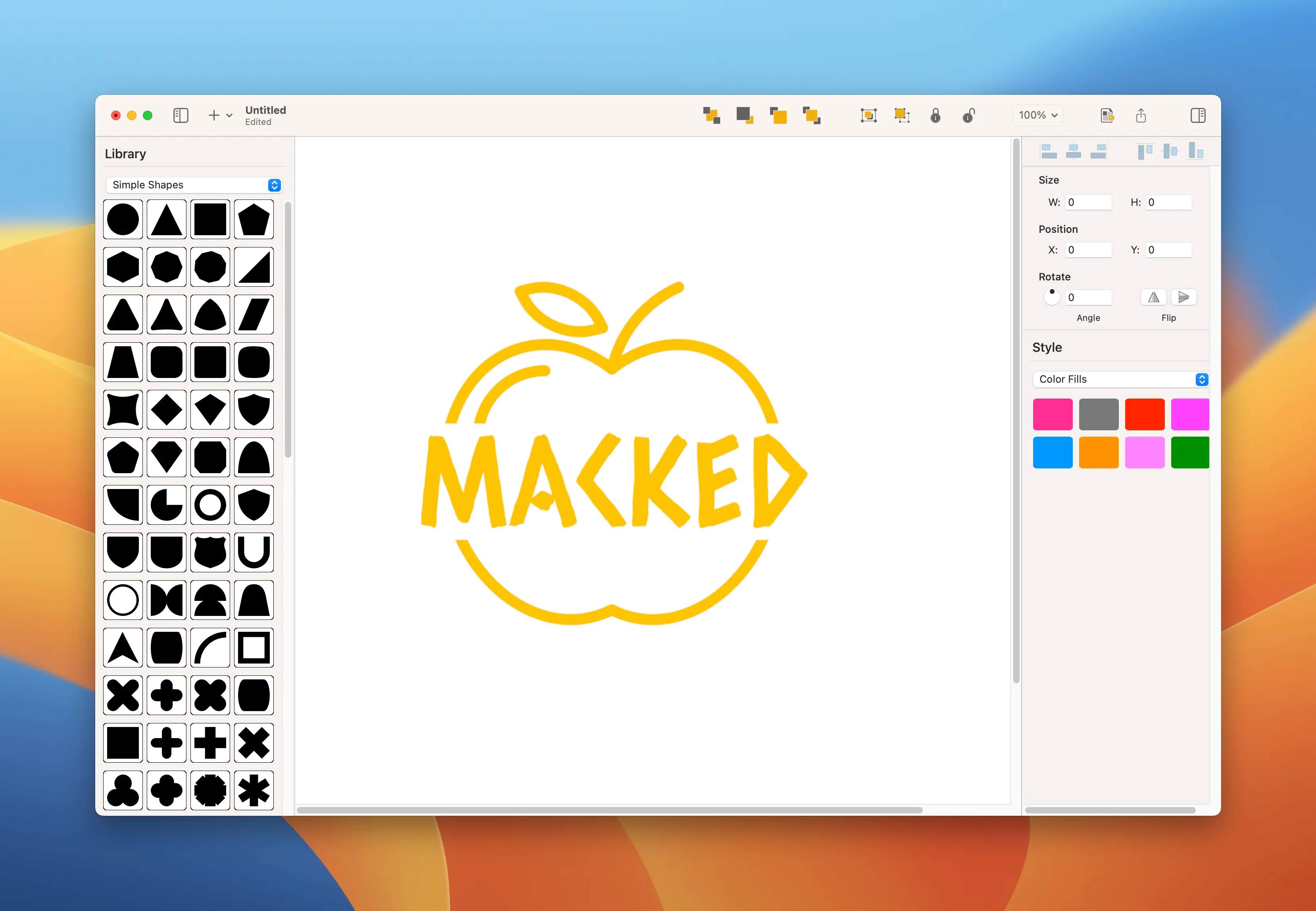Select the arrowhead navigation shape
1316x911 pixels.
123,648
